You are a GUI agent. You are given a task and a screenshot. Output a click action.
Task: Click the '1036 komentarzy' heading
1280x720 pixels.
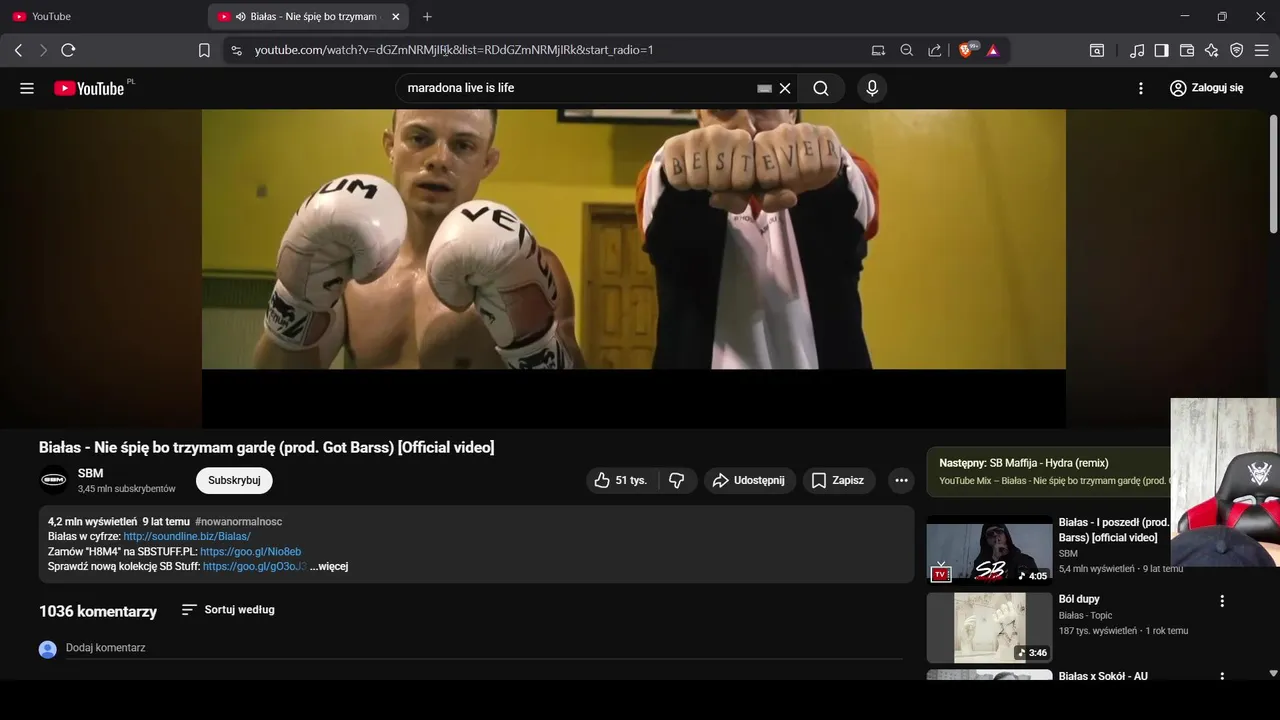pos(98,611)
